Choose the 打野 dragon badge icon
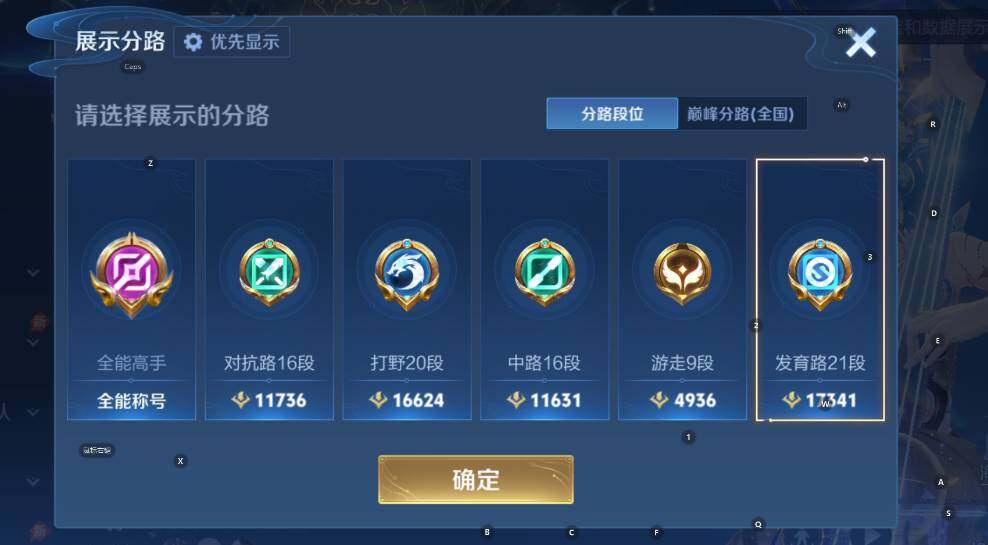988x545 pixels. tap(406, 273)
